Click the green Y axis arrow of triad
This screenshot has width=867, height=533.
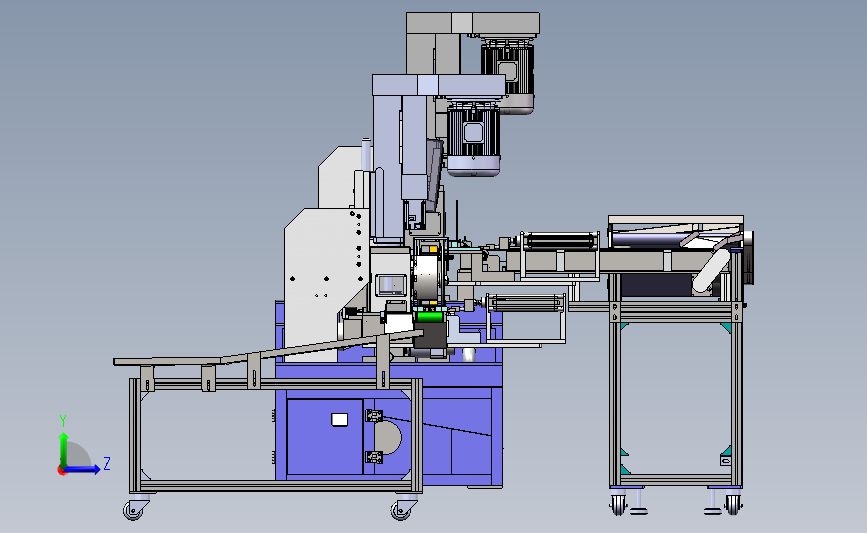point(64,449)
